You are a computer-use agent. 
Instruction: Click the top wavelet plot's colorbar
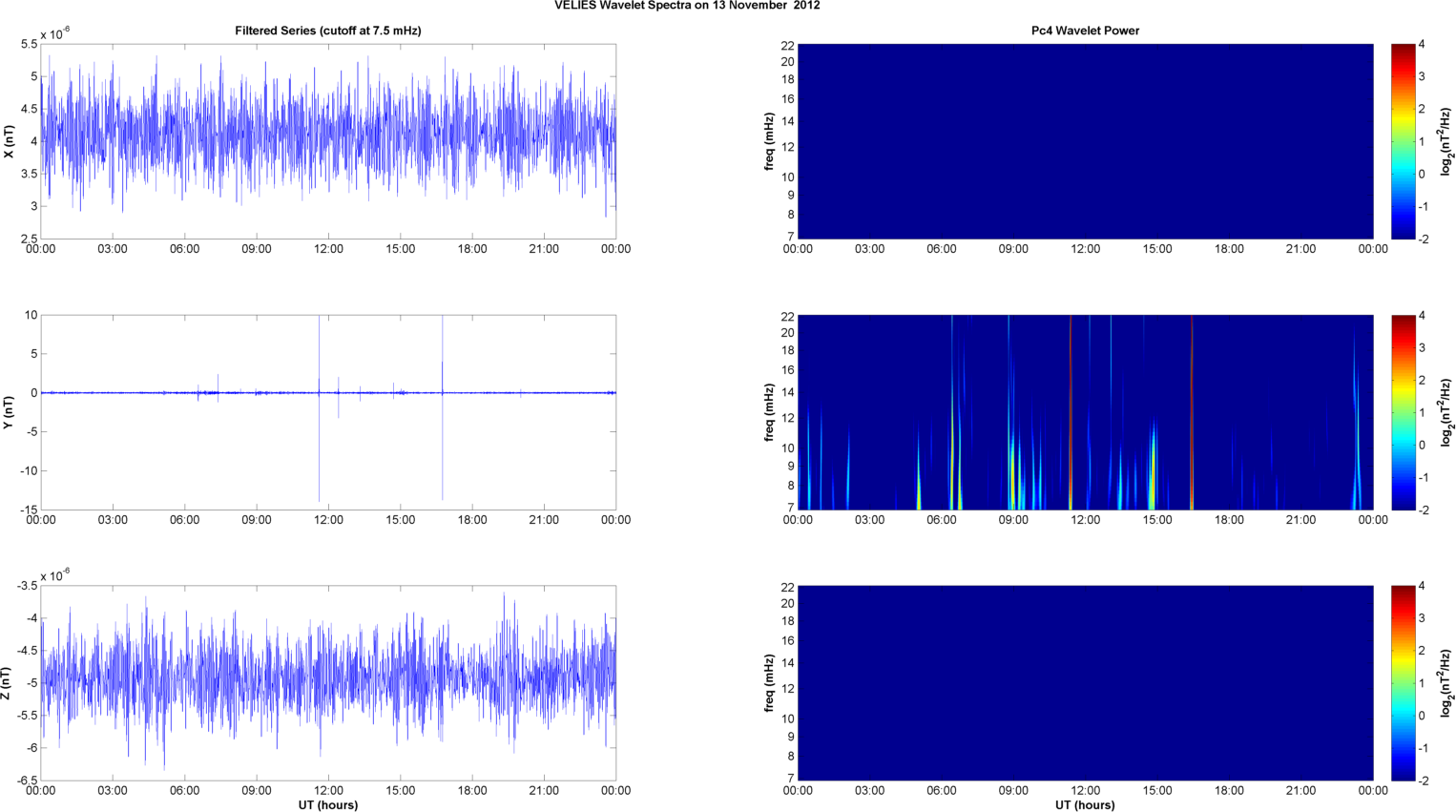click(x=1403, y=141)
